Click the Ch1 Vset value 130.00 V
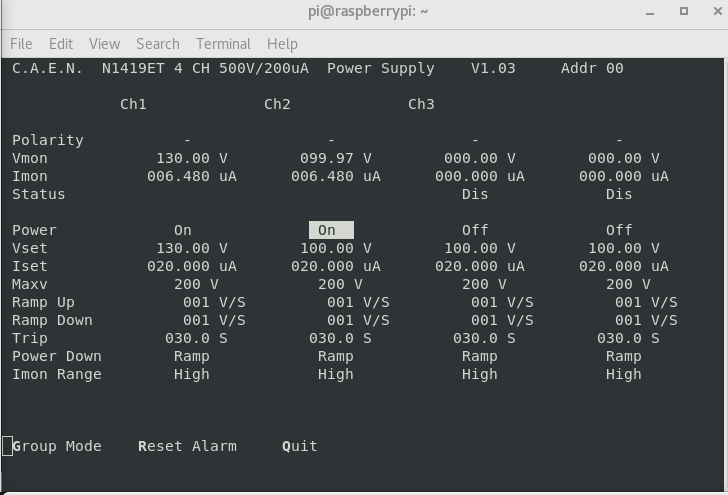The image size is (728, 495). coord(192,248)
